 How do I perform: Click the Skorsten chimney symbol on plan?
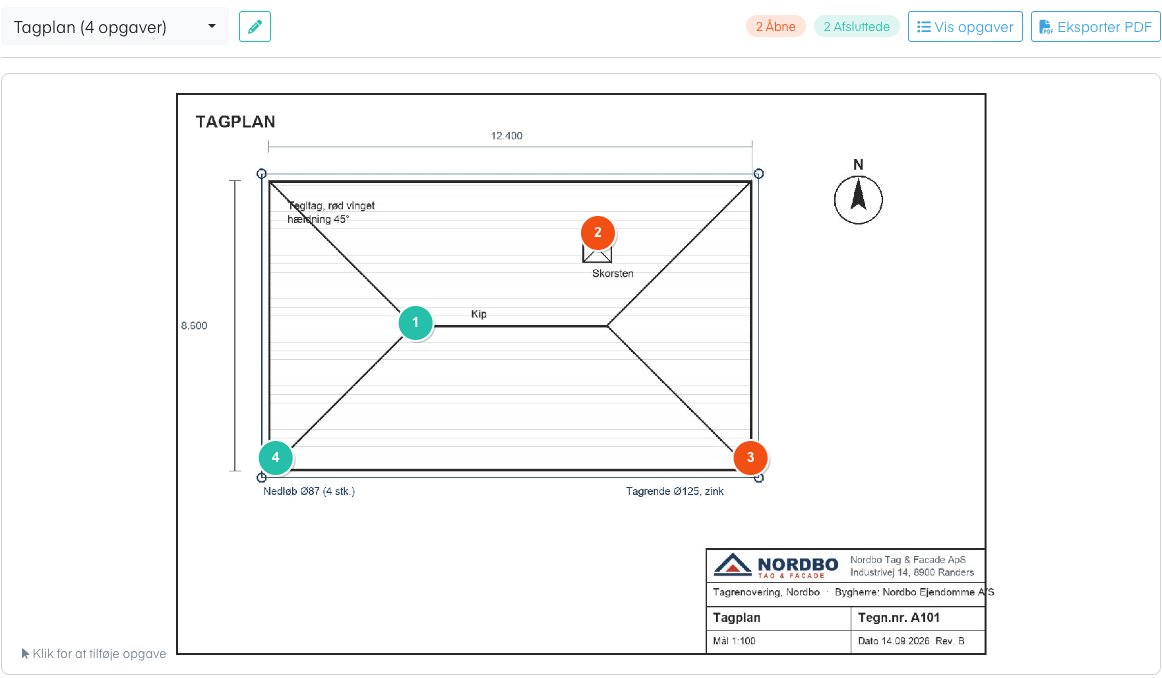(x=597, y=254)
